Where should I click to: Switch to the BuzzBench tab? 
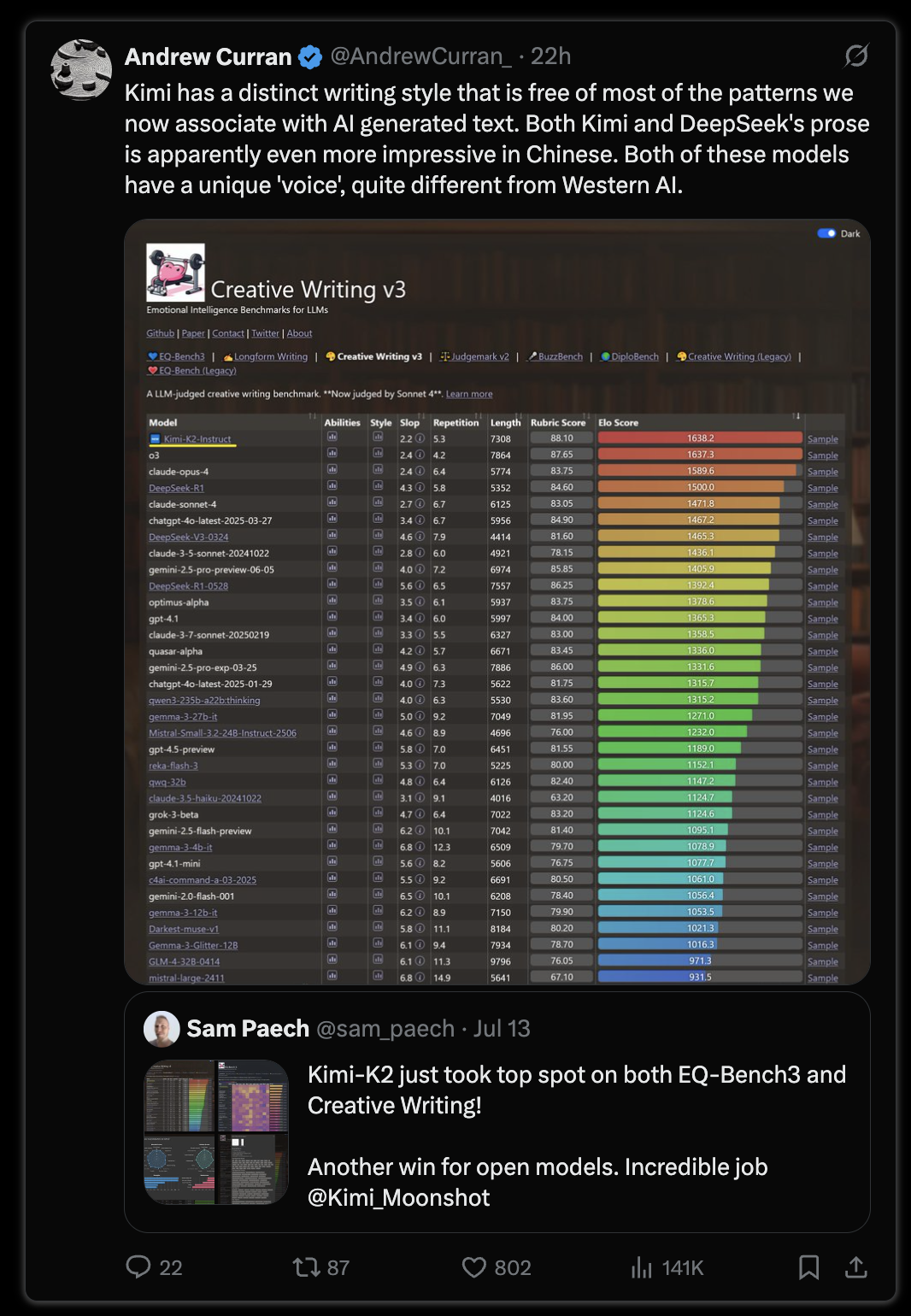click(x=555, y=356)
